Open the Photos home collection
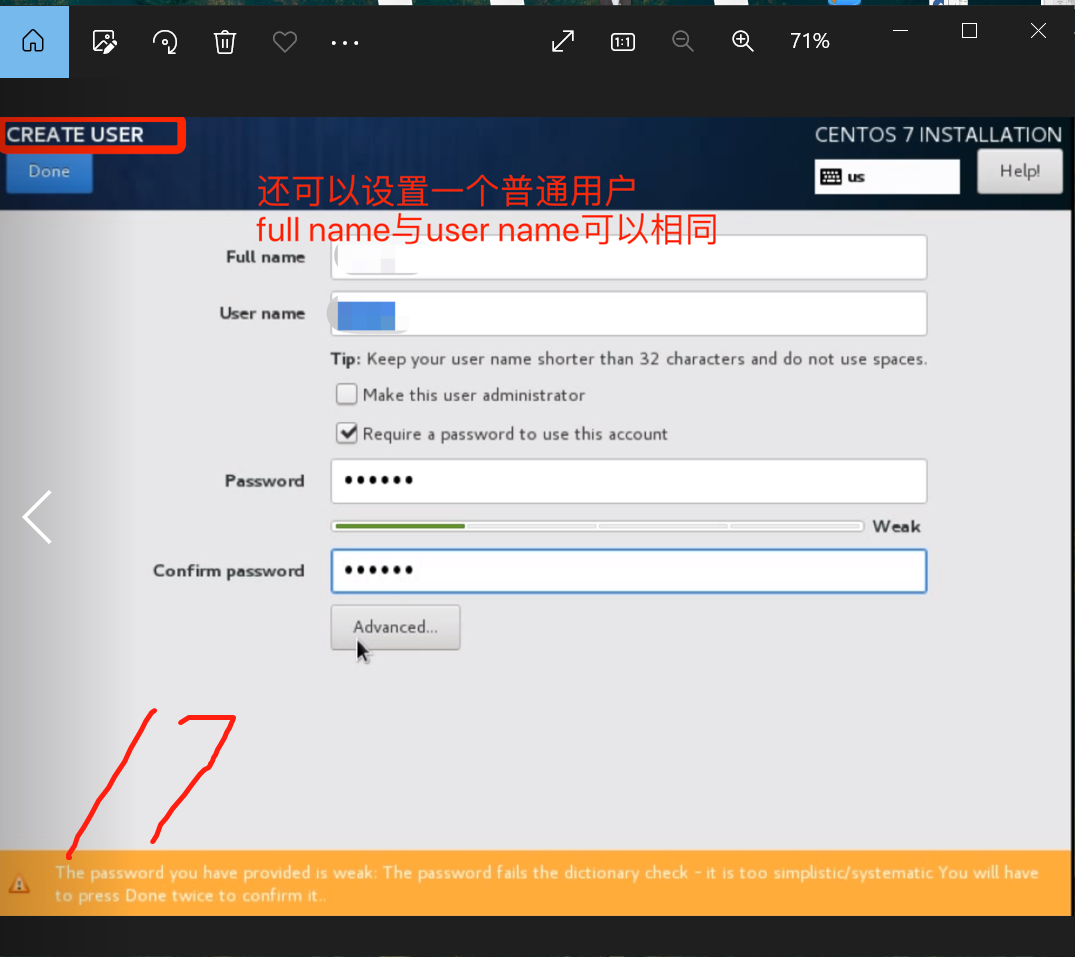Image resolution: width=1075 pixels, height=957 pixels. click(33, 42)
